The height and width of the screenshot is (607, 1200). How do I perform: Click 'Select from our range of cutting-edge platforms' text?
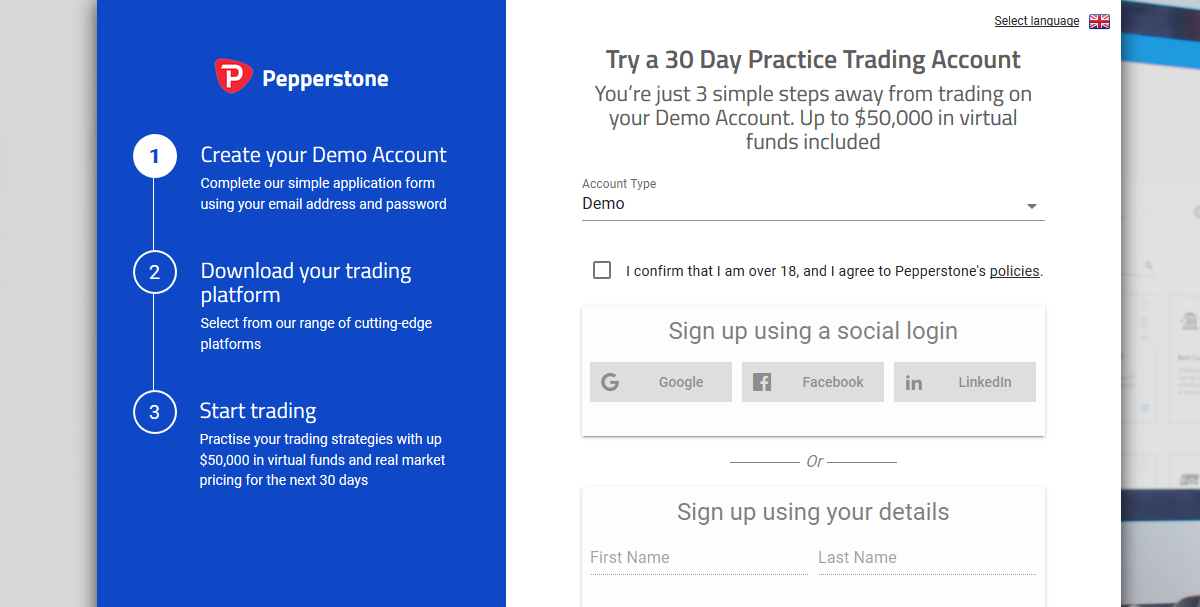[316, 334]
